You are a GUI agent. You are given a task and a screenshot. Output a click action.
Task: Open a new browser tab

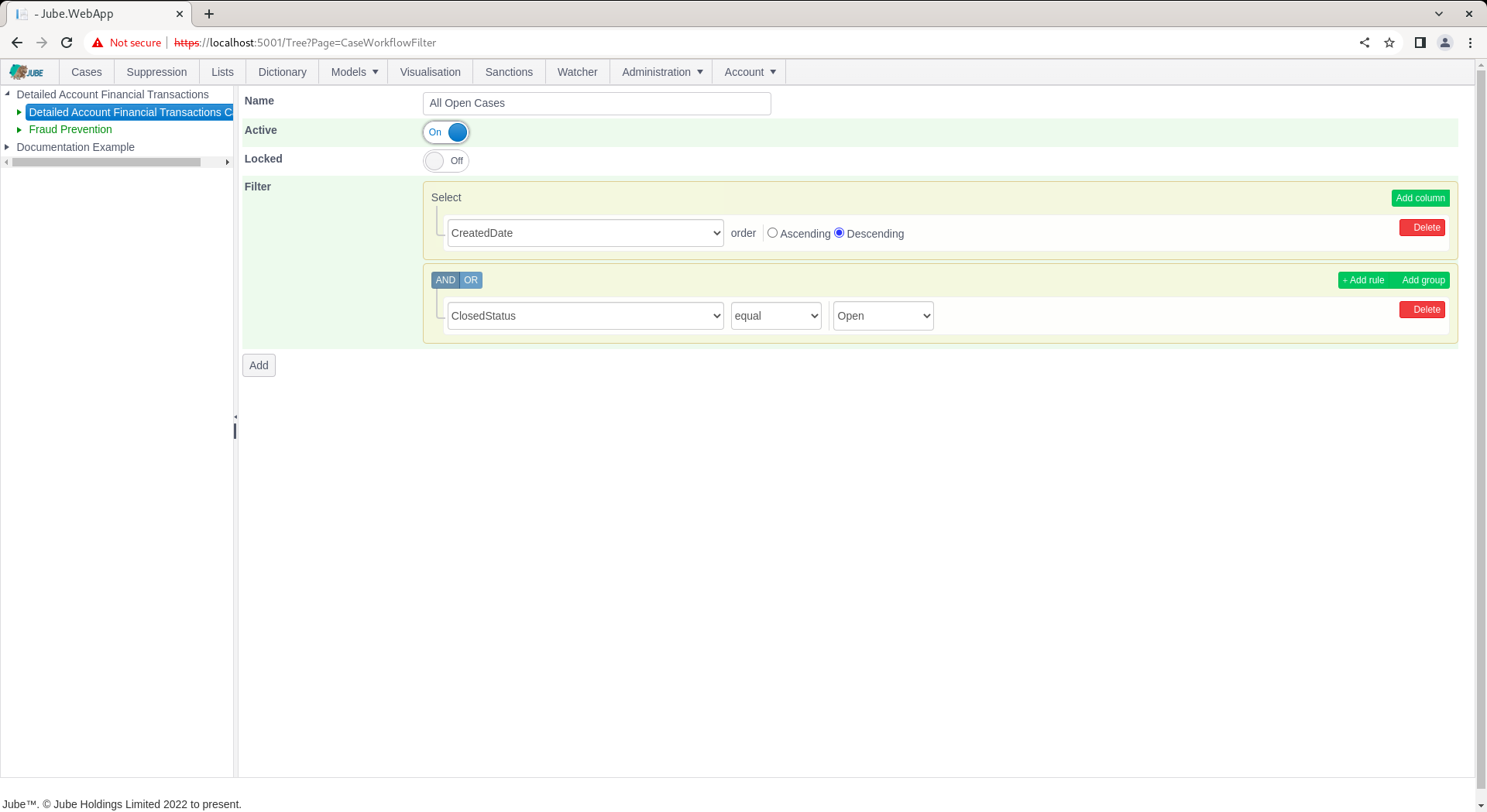[x=209, y=14]
